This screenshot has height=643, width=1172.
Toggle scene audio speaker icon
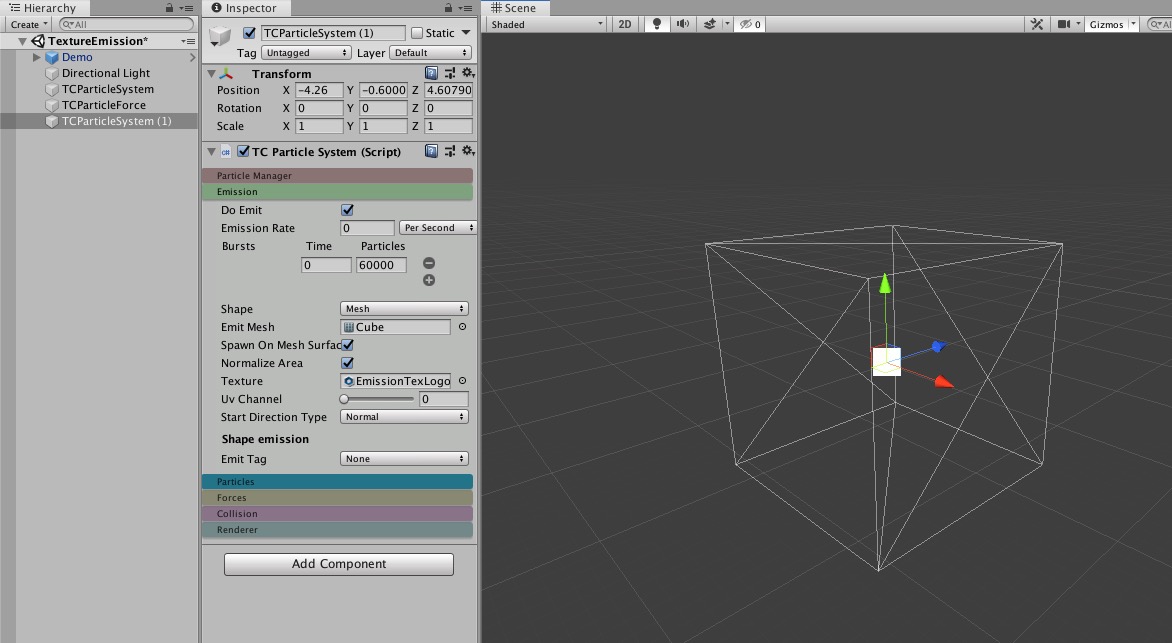[x=682, y=24]
